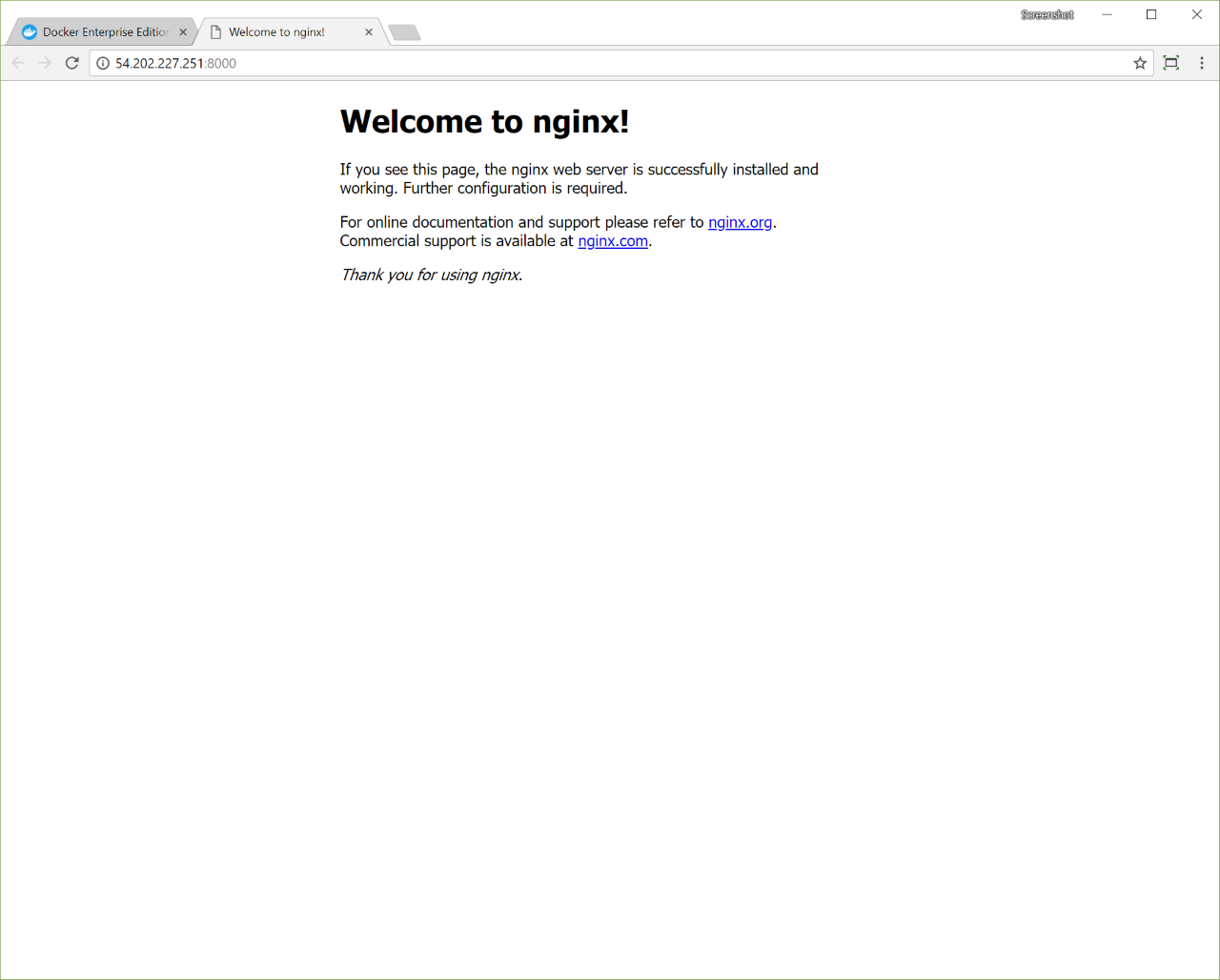
Task: Click the screenshot capture extension icon
Action: point(1171,63)
